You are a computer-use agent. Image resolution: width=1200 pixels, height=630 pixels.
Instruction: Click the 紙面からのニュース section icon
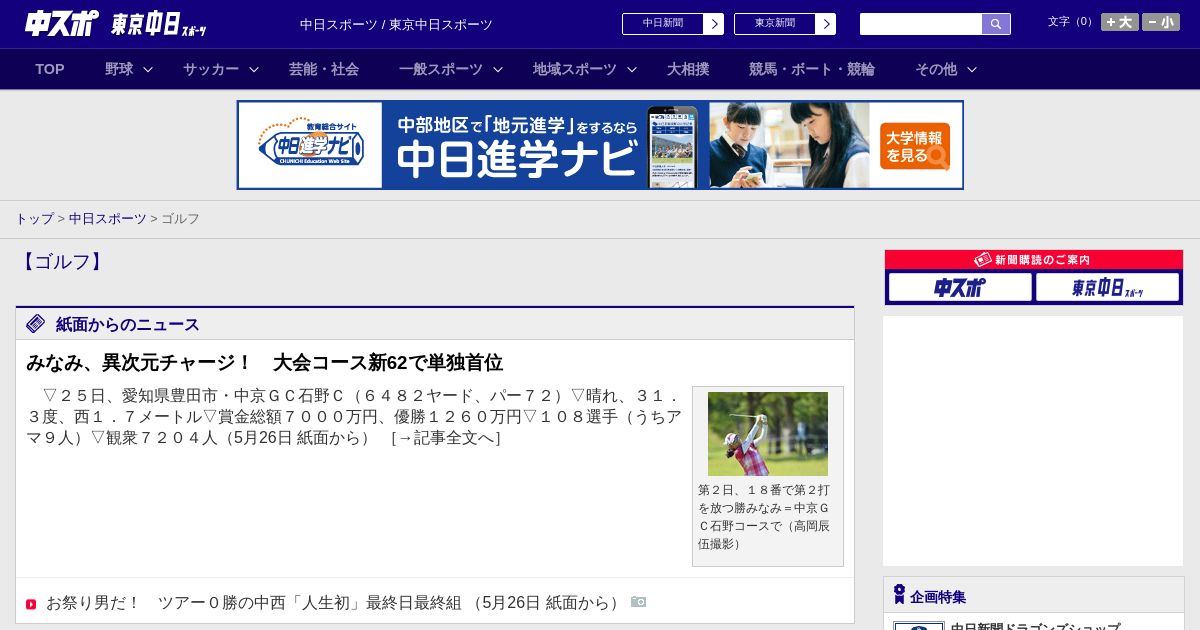tap(36, 324)
